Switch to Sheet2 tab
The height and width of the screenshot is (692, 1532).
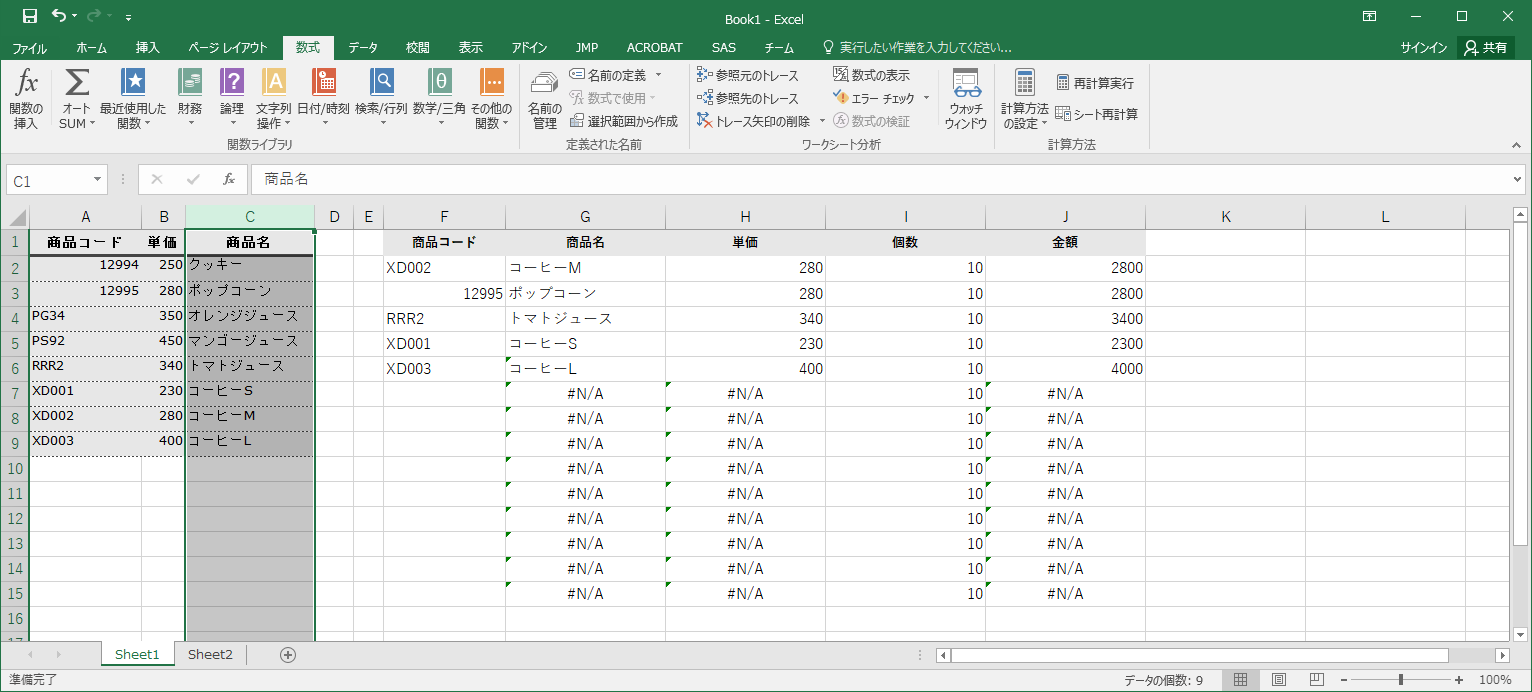tap(210, 655)
